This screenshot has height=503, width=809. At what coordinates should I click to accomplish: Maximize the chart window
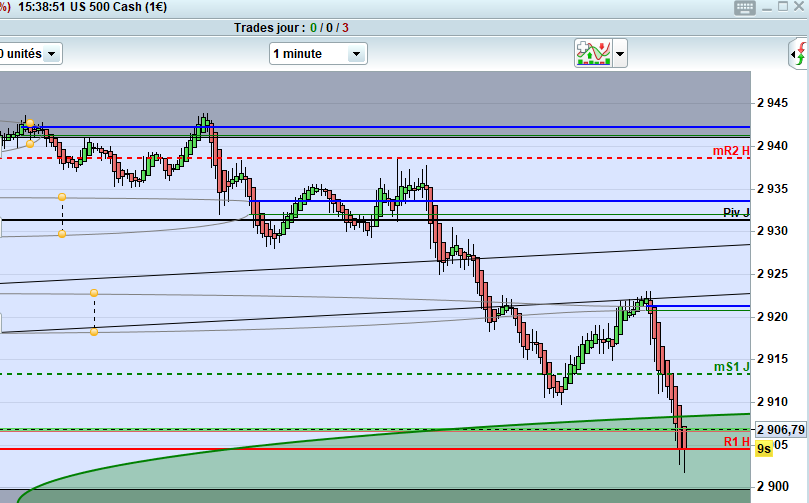pos(783,7)
